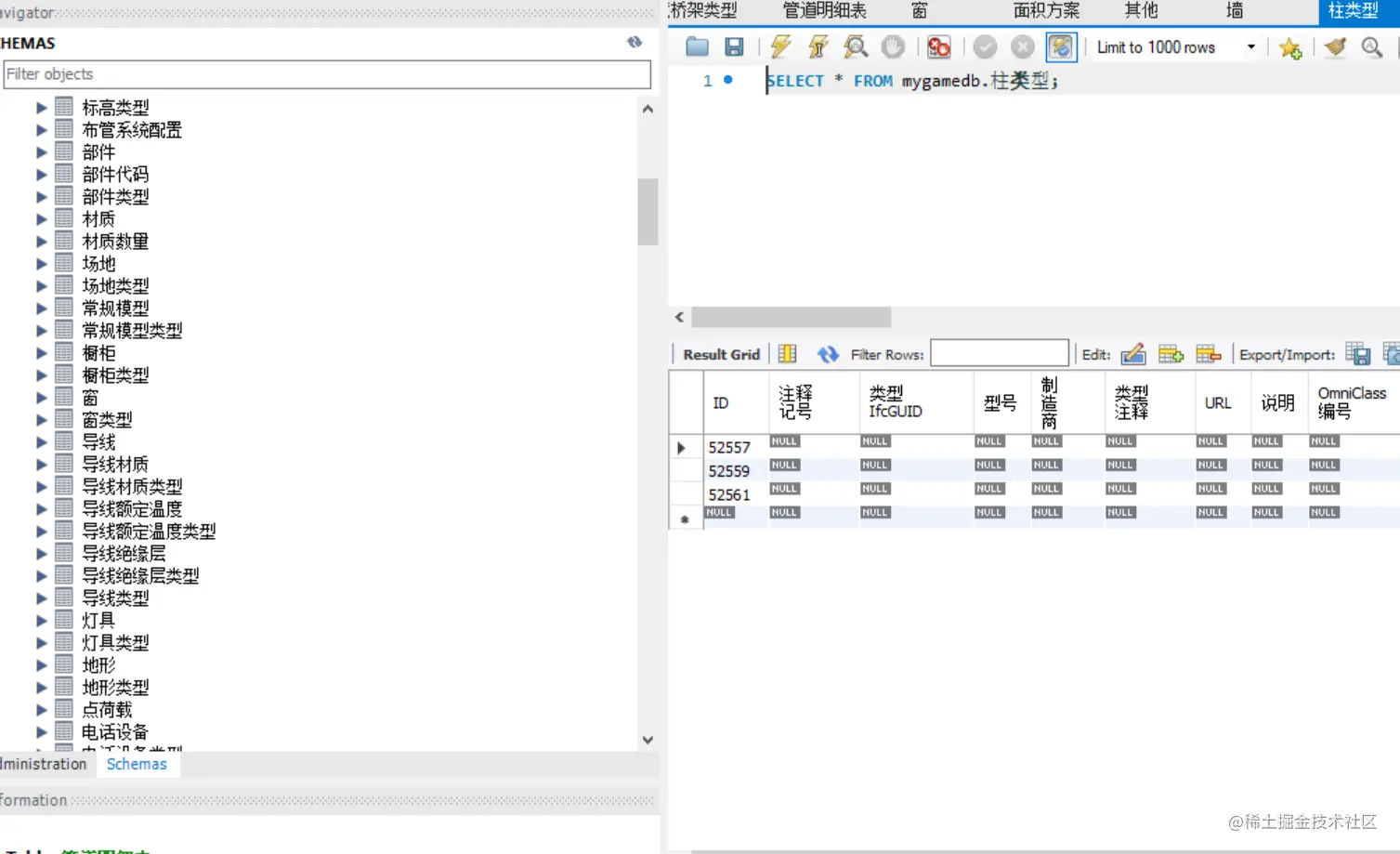Open a SQL script file via folder icon

tap(697, 47)
